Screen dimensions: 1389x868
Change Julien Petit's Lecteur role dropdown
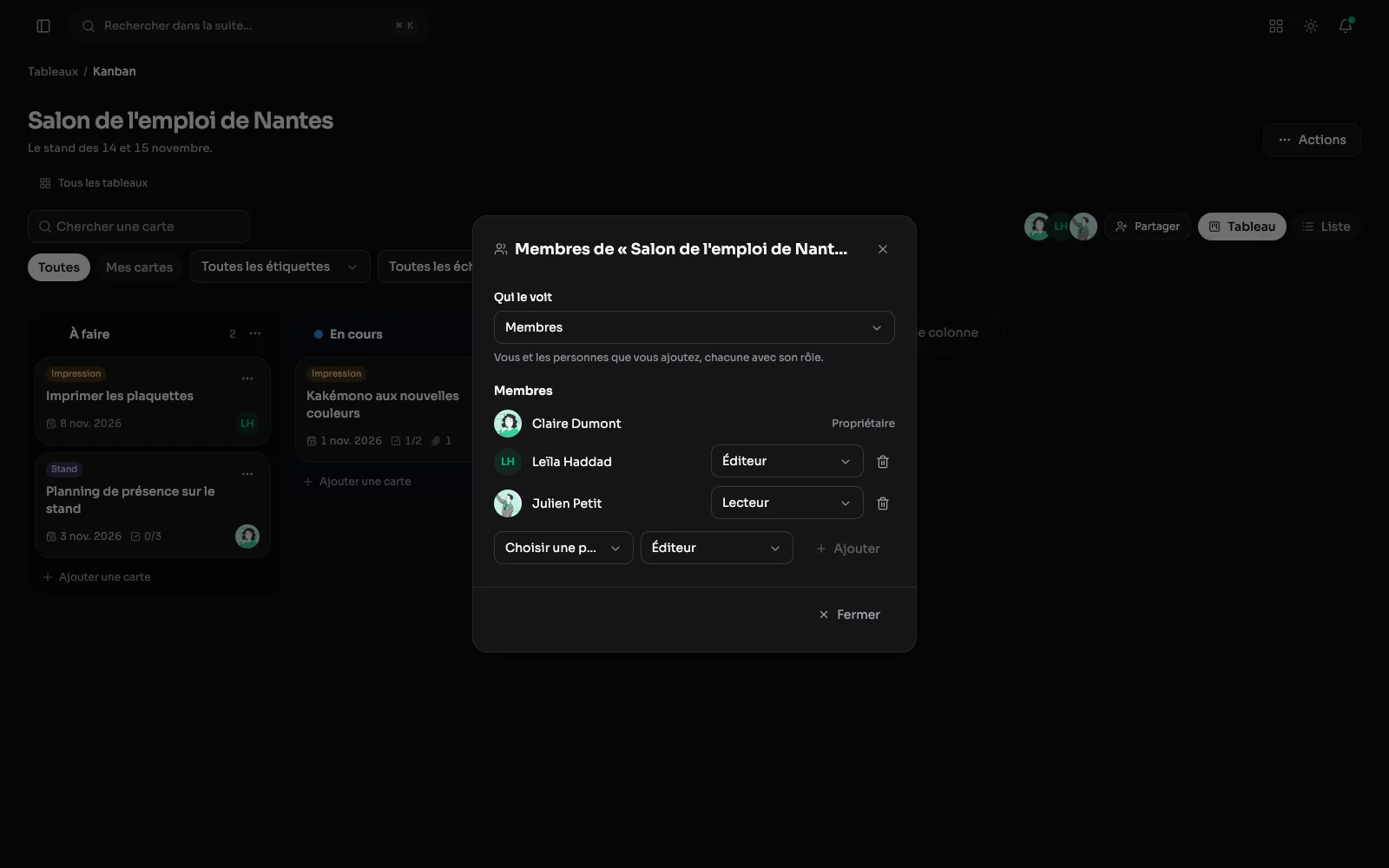coord(787,503)
